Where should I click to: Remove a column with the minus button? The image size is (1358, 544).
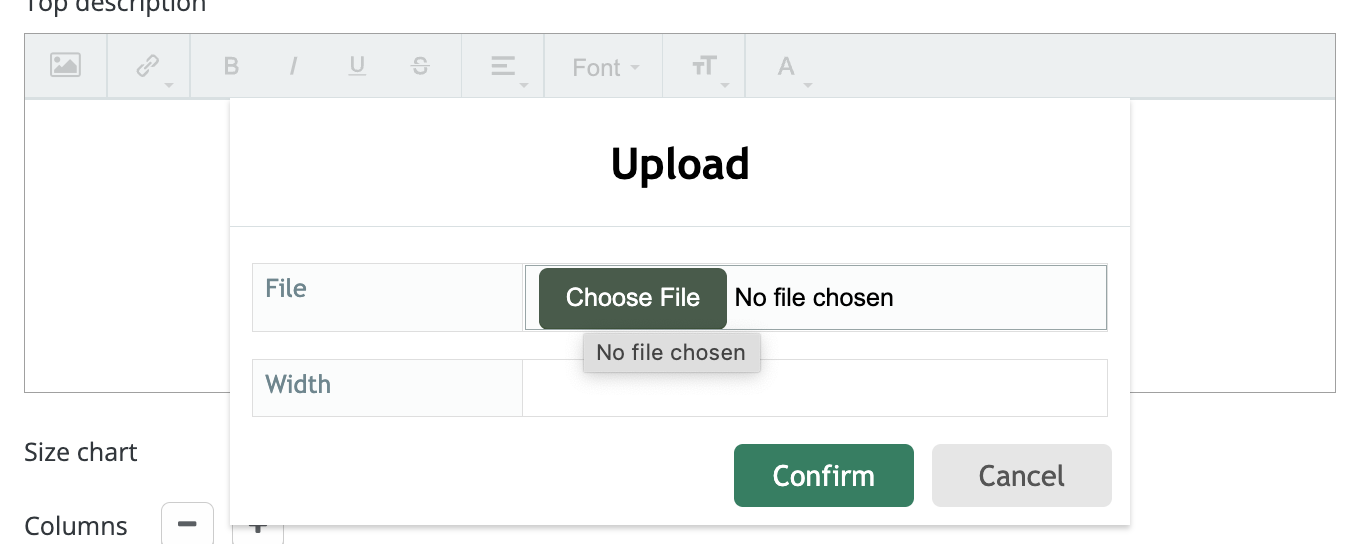coord(187,524)
